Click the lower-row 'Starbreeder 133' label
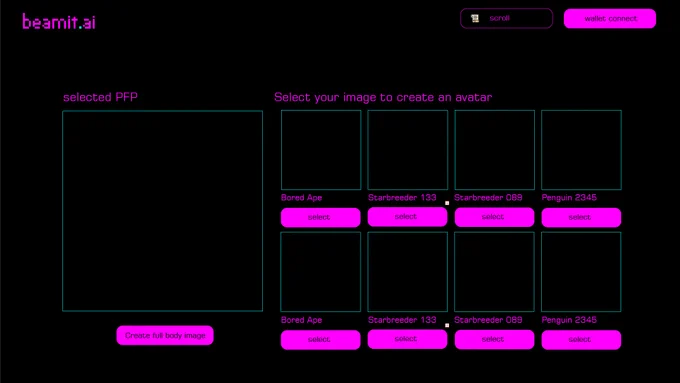The image size is (680, 383). [402, 320]
